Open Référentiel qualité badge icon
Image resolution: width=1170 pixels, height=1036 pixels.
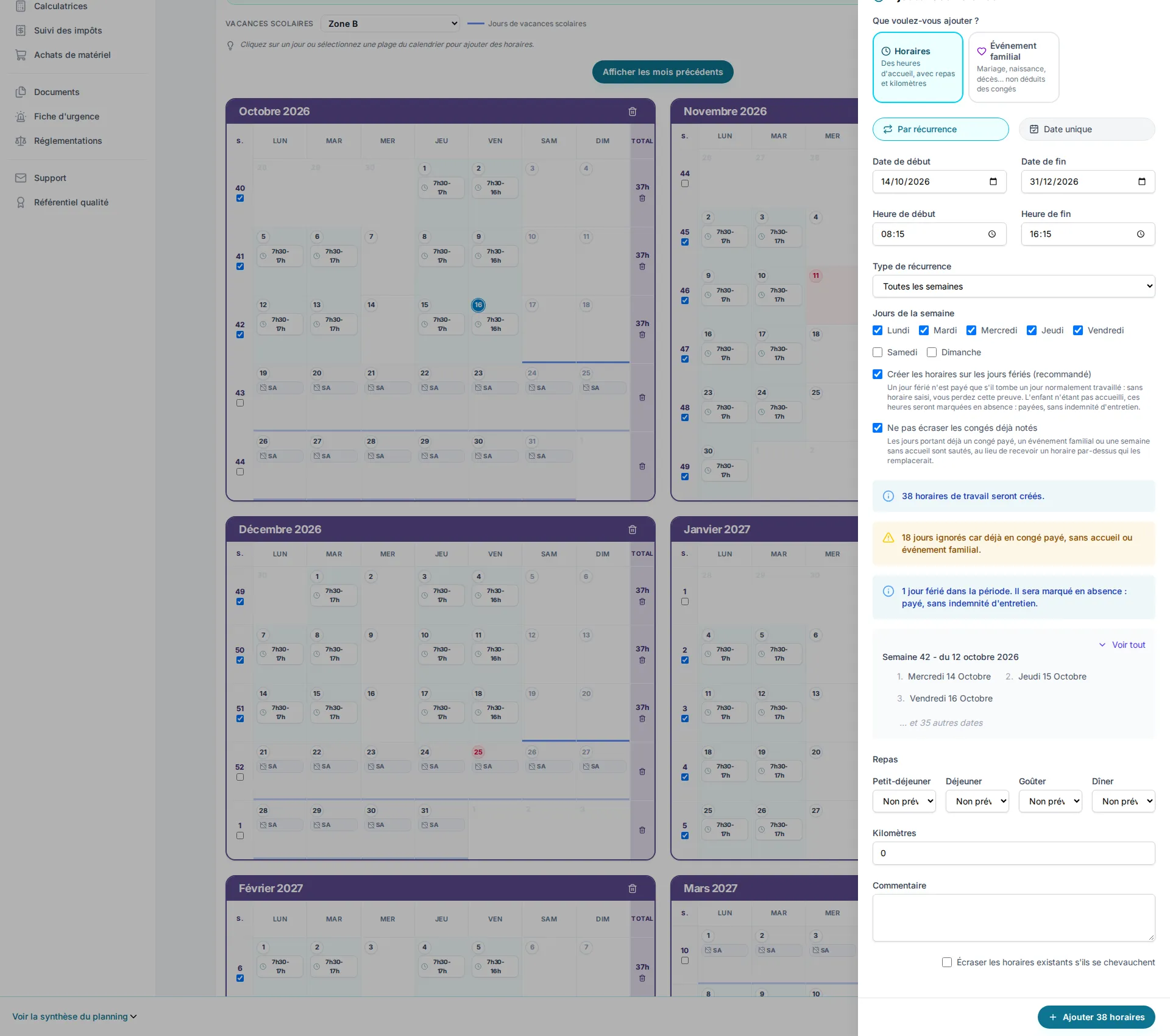(x=21, y=202)
